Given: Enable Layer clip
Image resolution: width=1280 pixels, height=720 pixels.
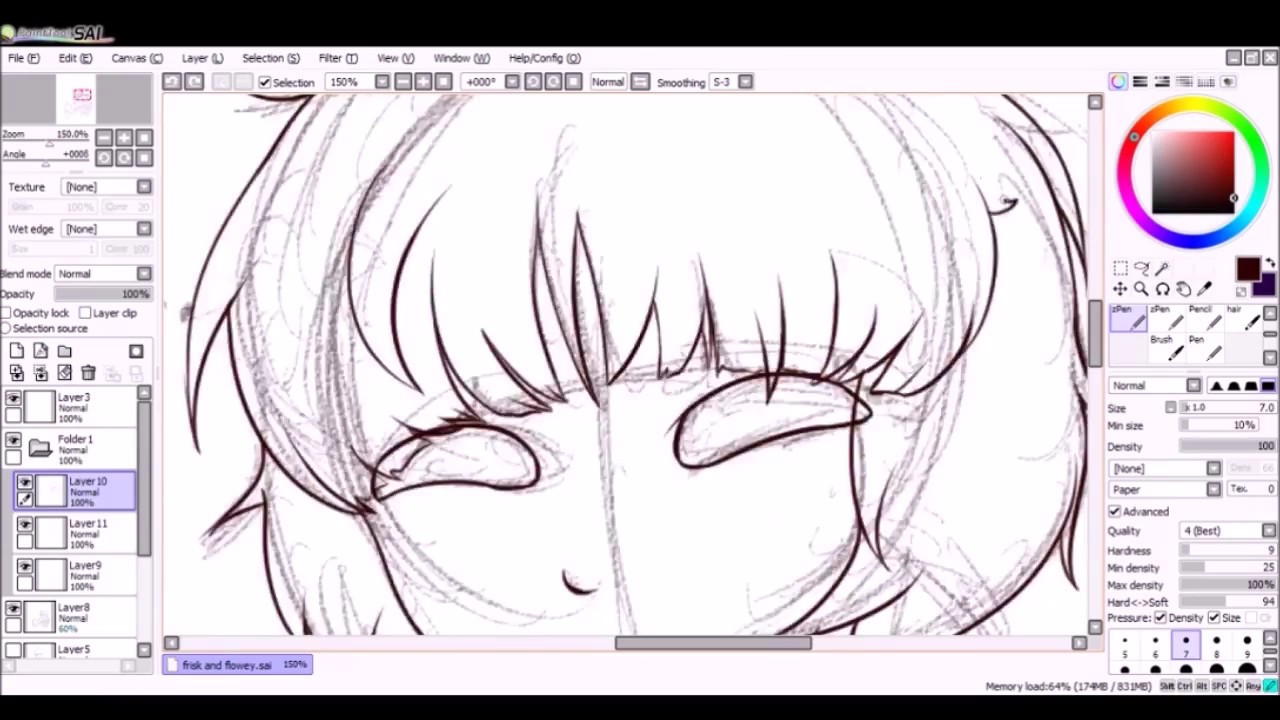Looking at the screenshot, I should (x=85, y=313).
